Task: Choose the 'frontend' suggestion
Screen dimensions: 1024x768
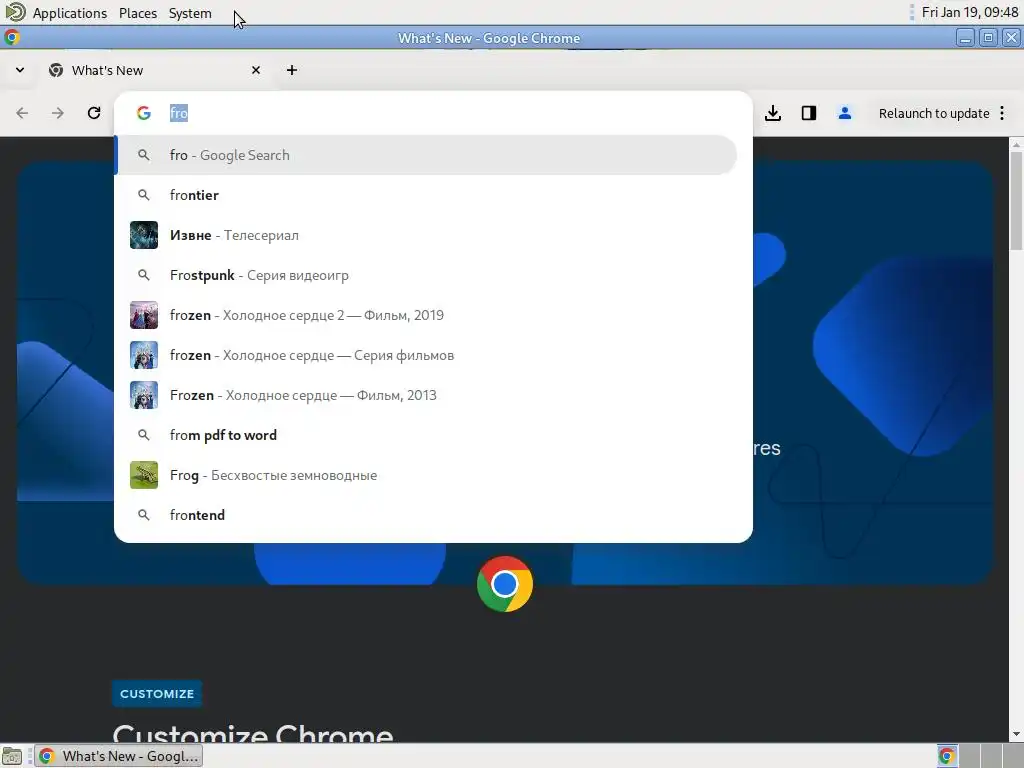Action: tap(426, 515)
